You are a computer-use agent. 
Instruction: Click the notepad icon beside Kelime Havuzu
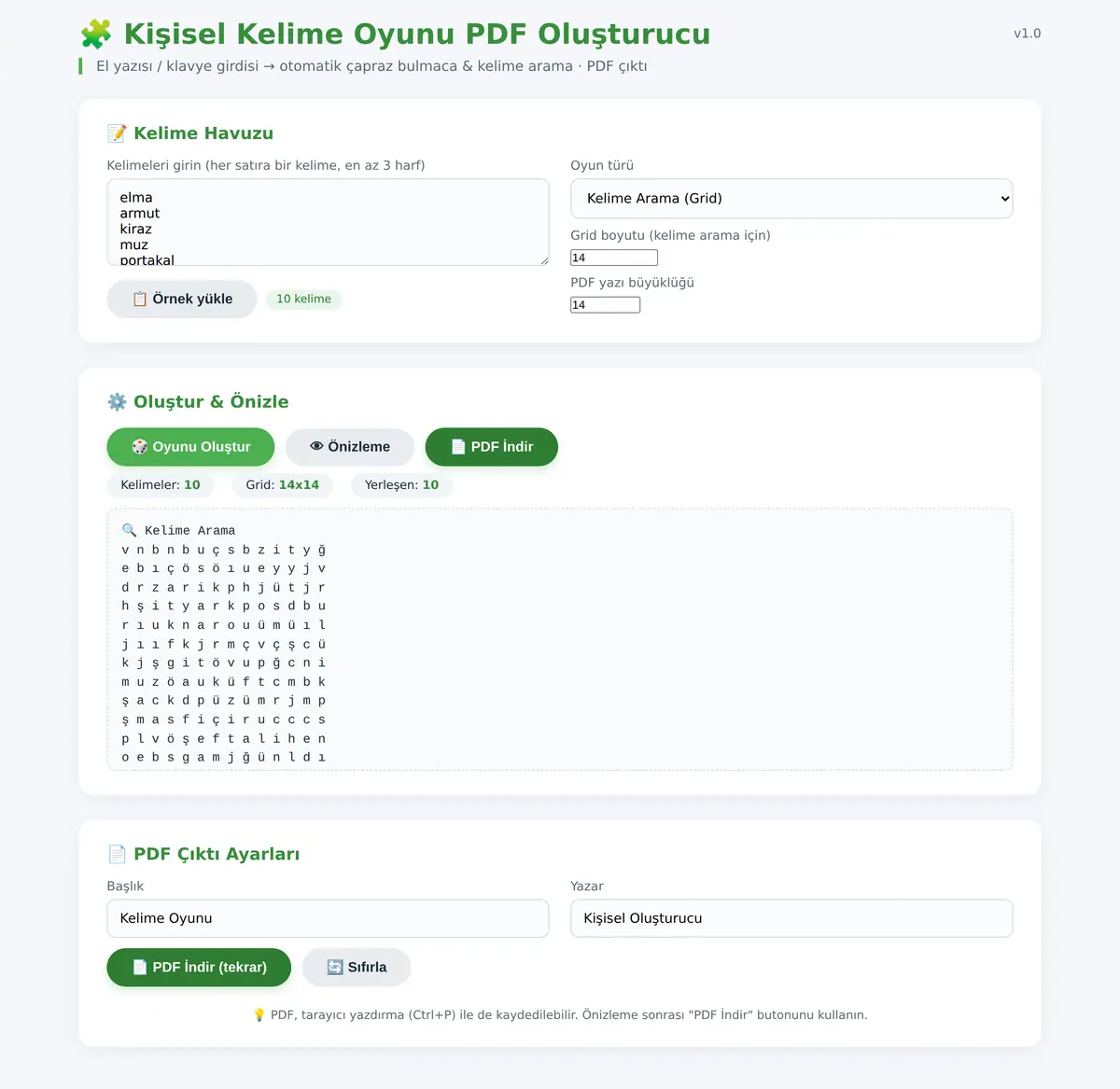click(117, 133)
